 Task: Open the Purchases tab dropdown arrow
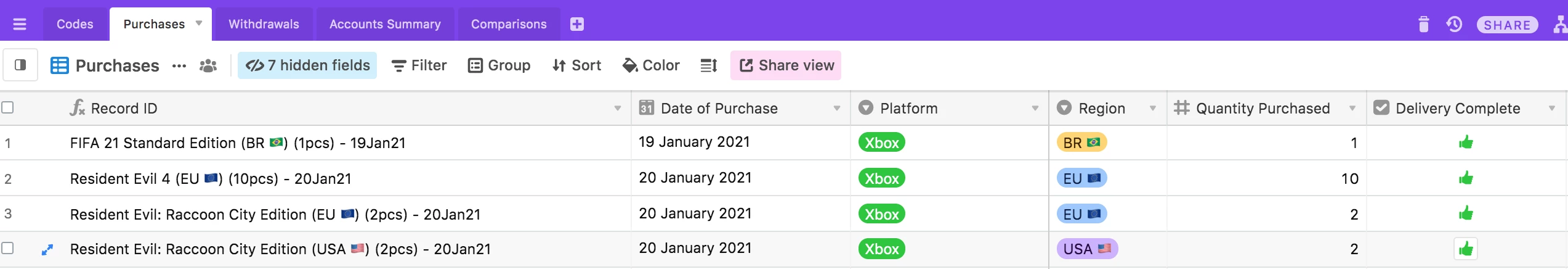pos(199,23)
